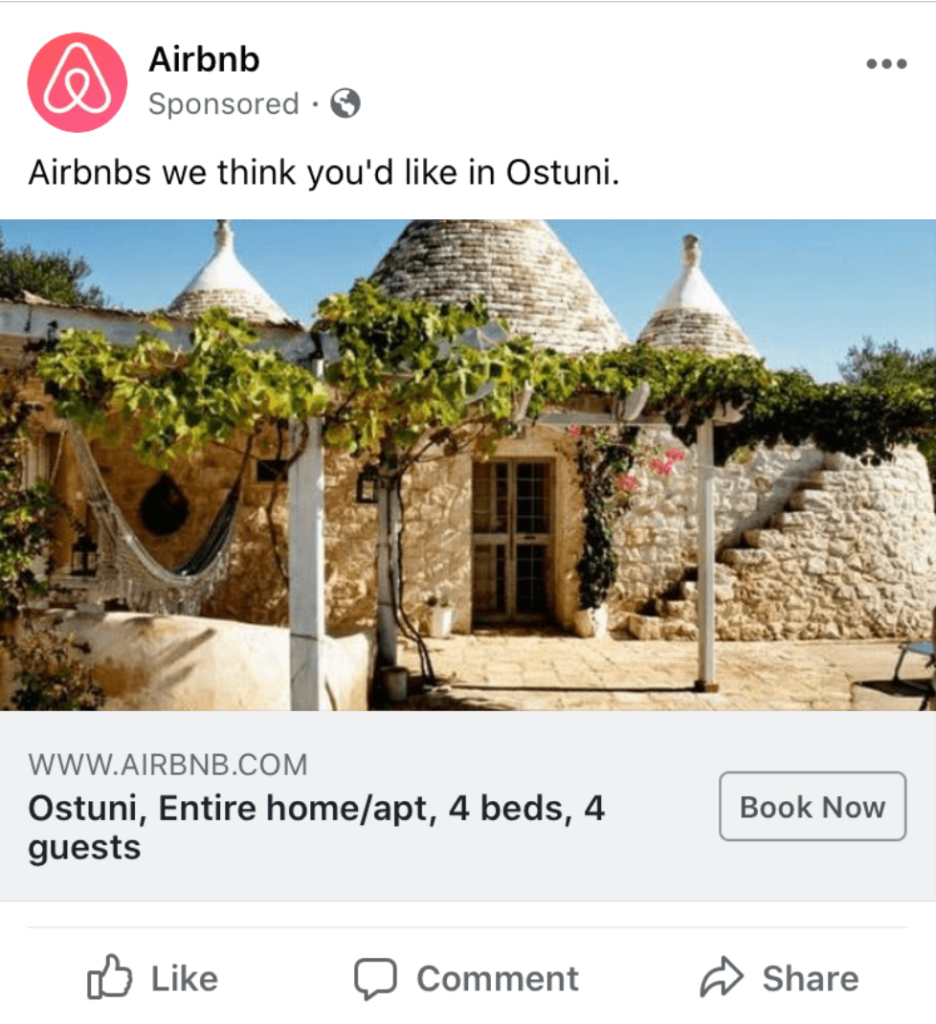Click the speech bubble Comment icon
Screen dimensions: 936x1024
pyautogui.click(x=376, y=978)
